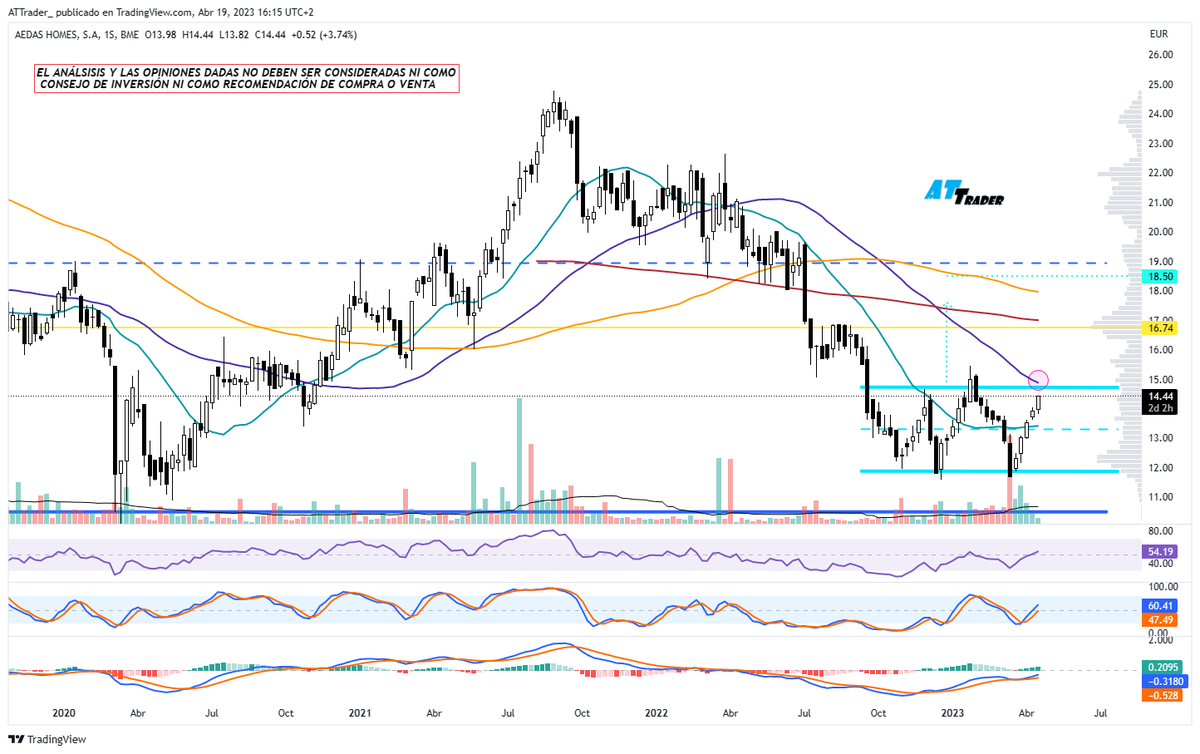Click the lower cyan support line near 12.00
The height and width of the screenshot is (754, 1200).
pos(989,471)
